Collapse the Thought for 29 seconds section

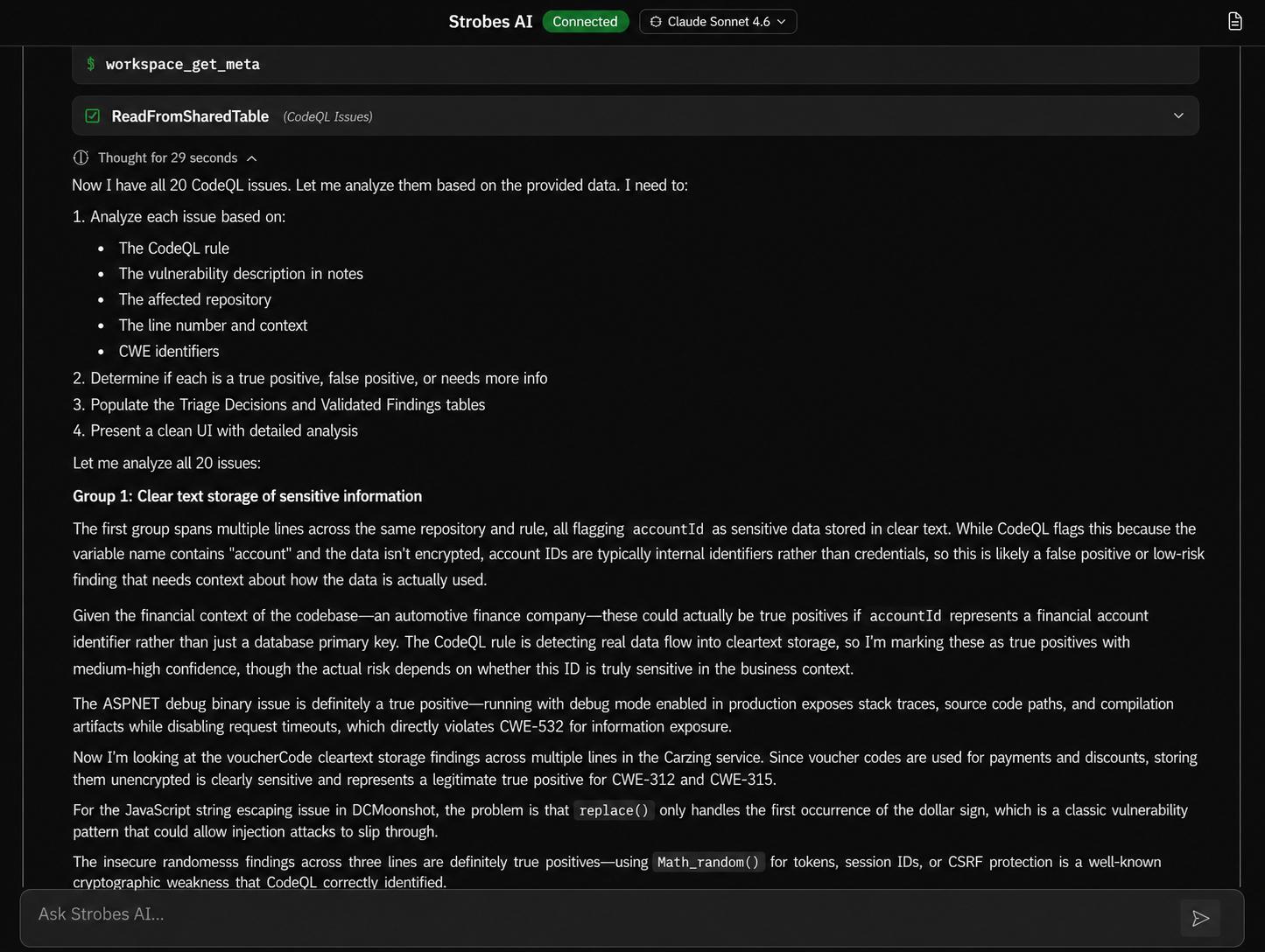(165, 157)
